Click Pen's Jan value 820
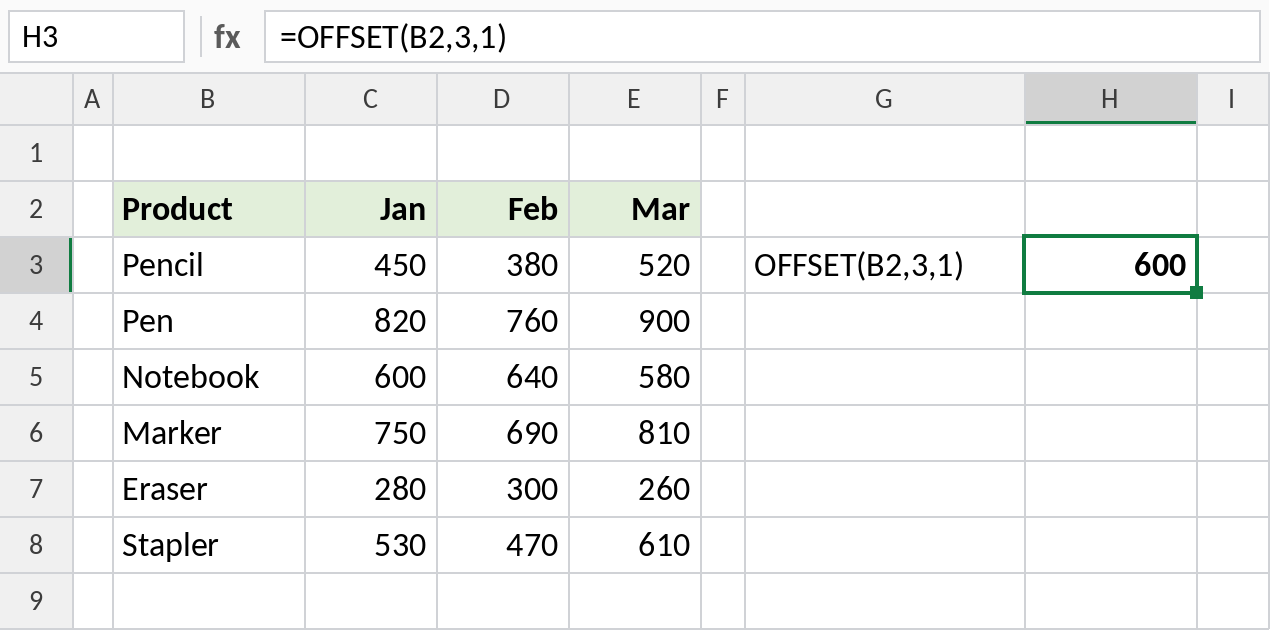This screenshot has width=1270, height=630. (x=371, y=321)
